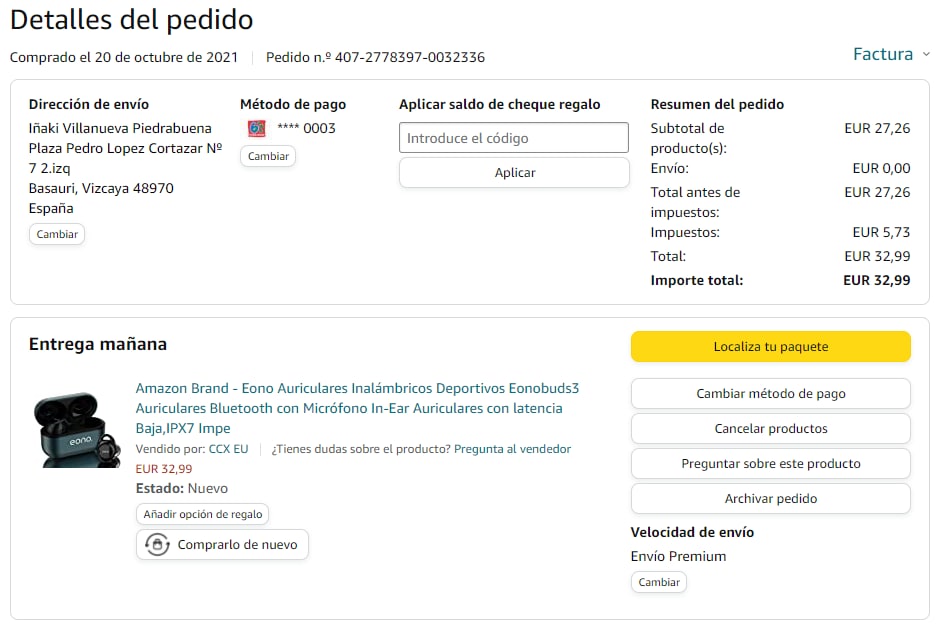Click Localiza tu paquete button

click(770, 347)
